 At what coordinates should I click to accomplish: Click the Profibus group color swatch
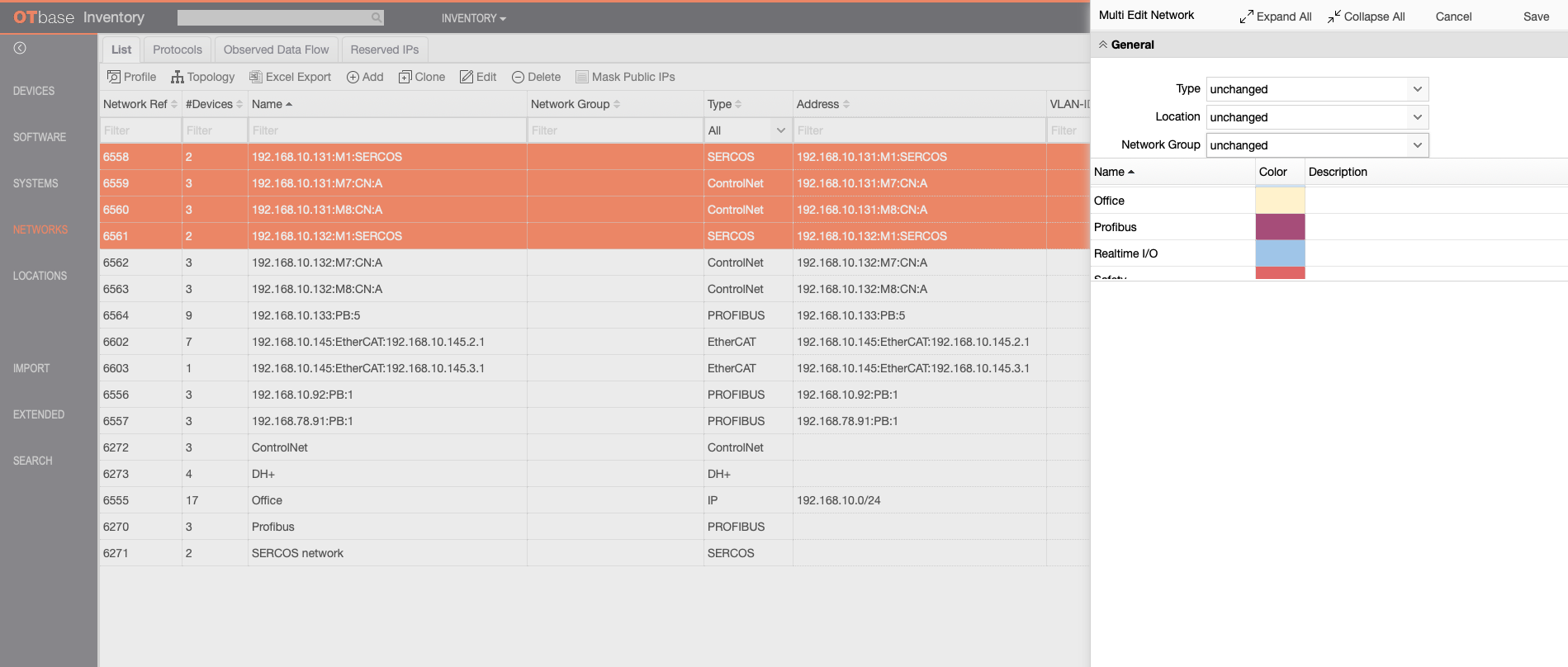[1280, 227]
